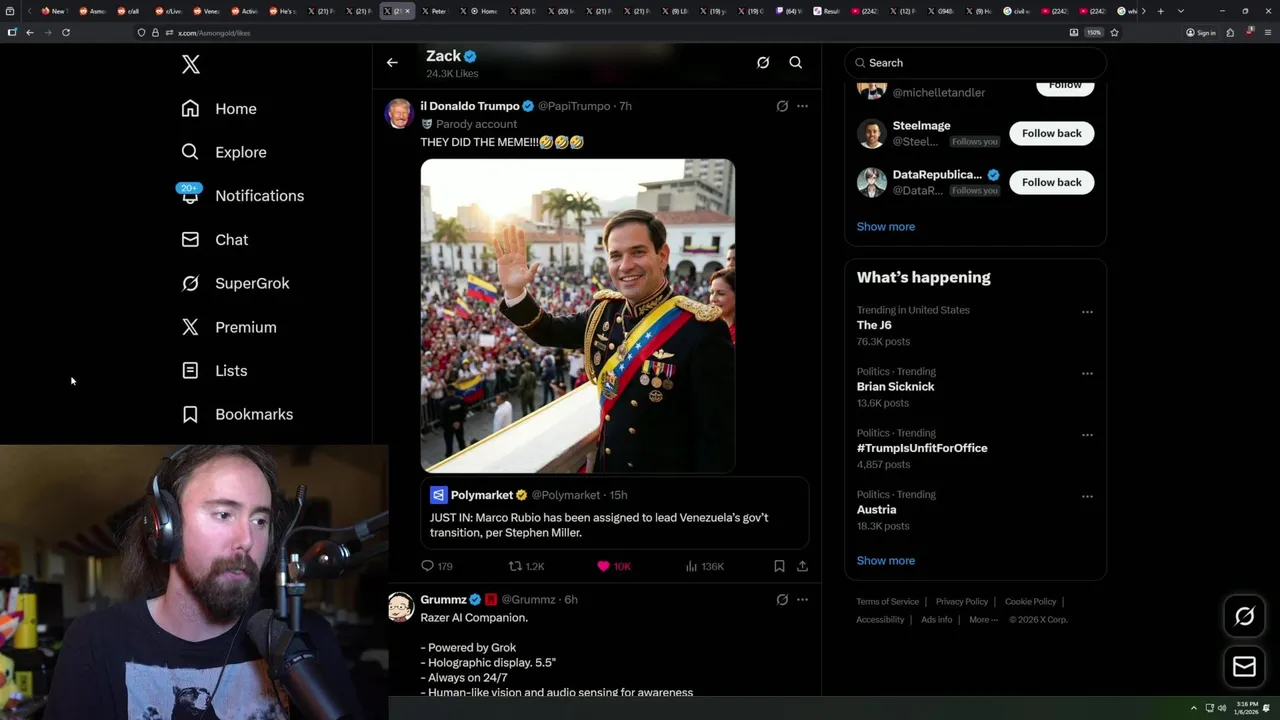This screenshot has width=1280, height=720.
Task: Click the browser back arrow
Action: click(30, 32)
